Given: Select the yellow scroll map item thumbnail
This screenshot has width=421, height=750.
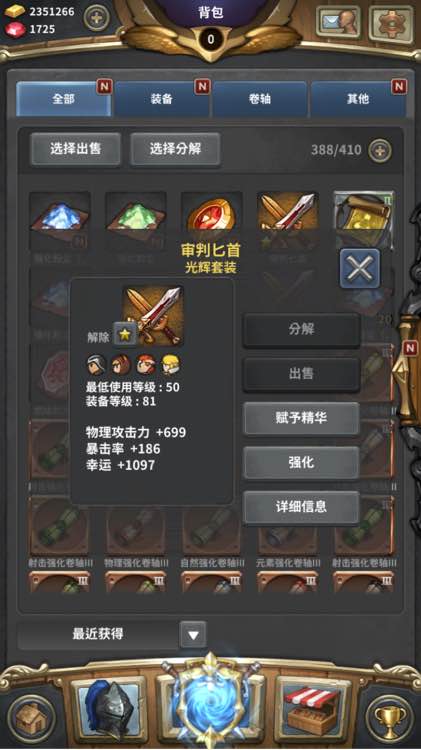Looking at the screenshot, I should [x=364, y=219].
